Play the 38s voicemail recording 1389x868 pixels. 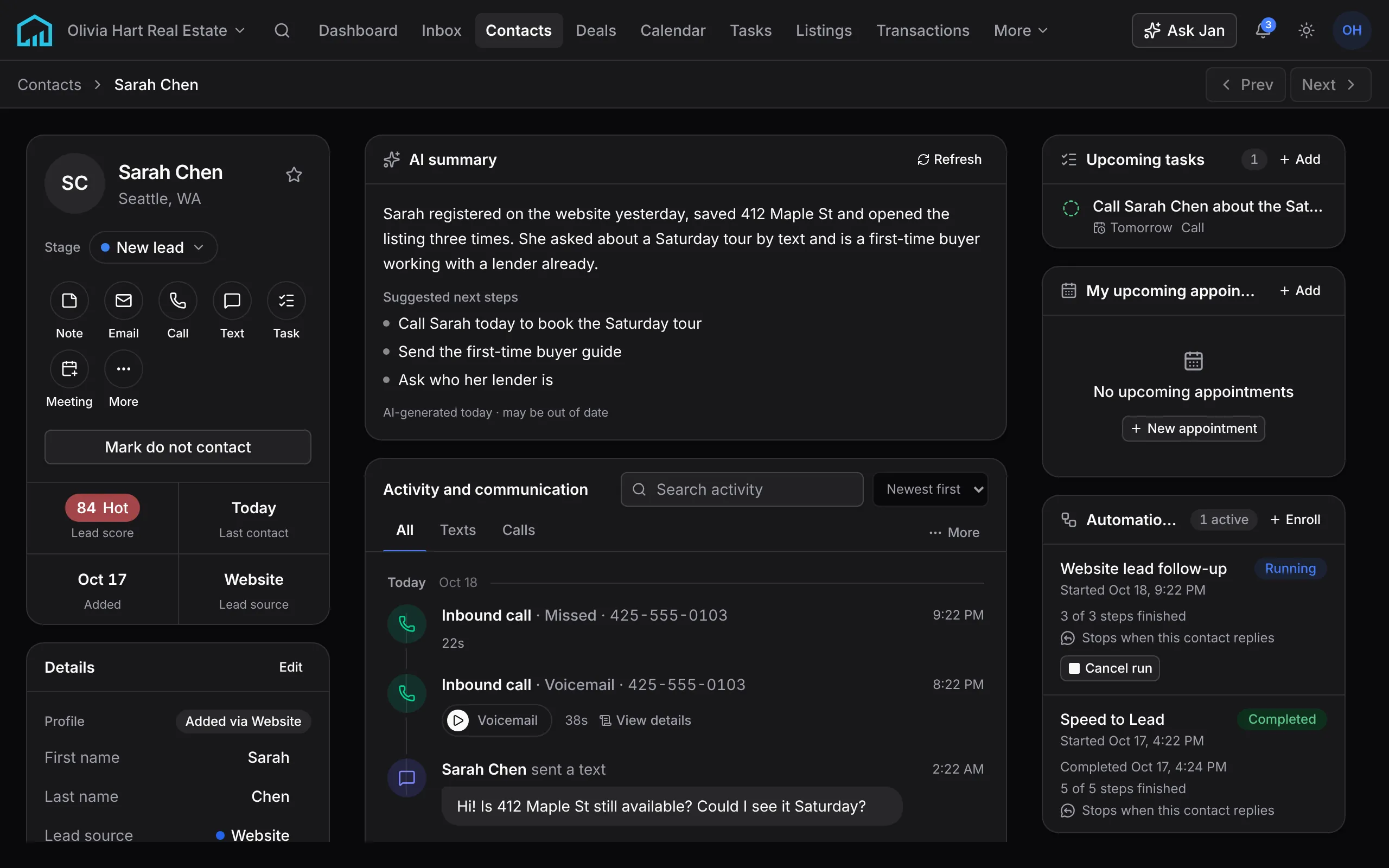point(457,720)
